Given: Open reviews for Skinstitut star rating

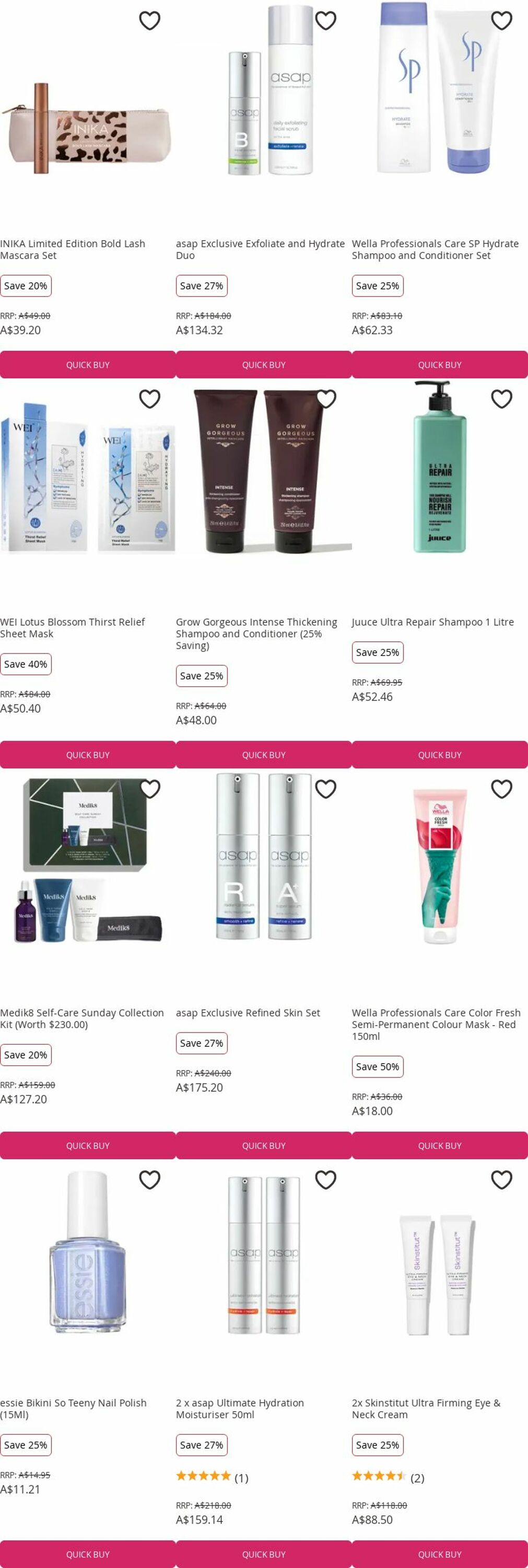Looking at the screenshot, I should click(x=388, y=1478).
